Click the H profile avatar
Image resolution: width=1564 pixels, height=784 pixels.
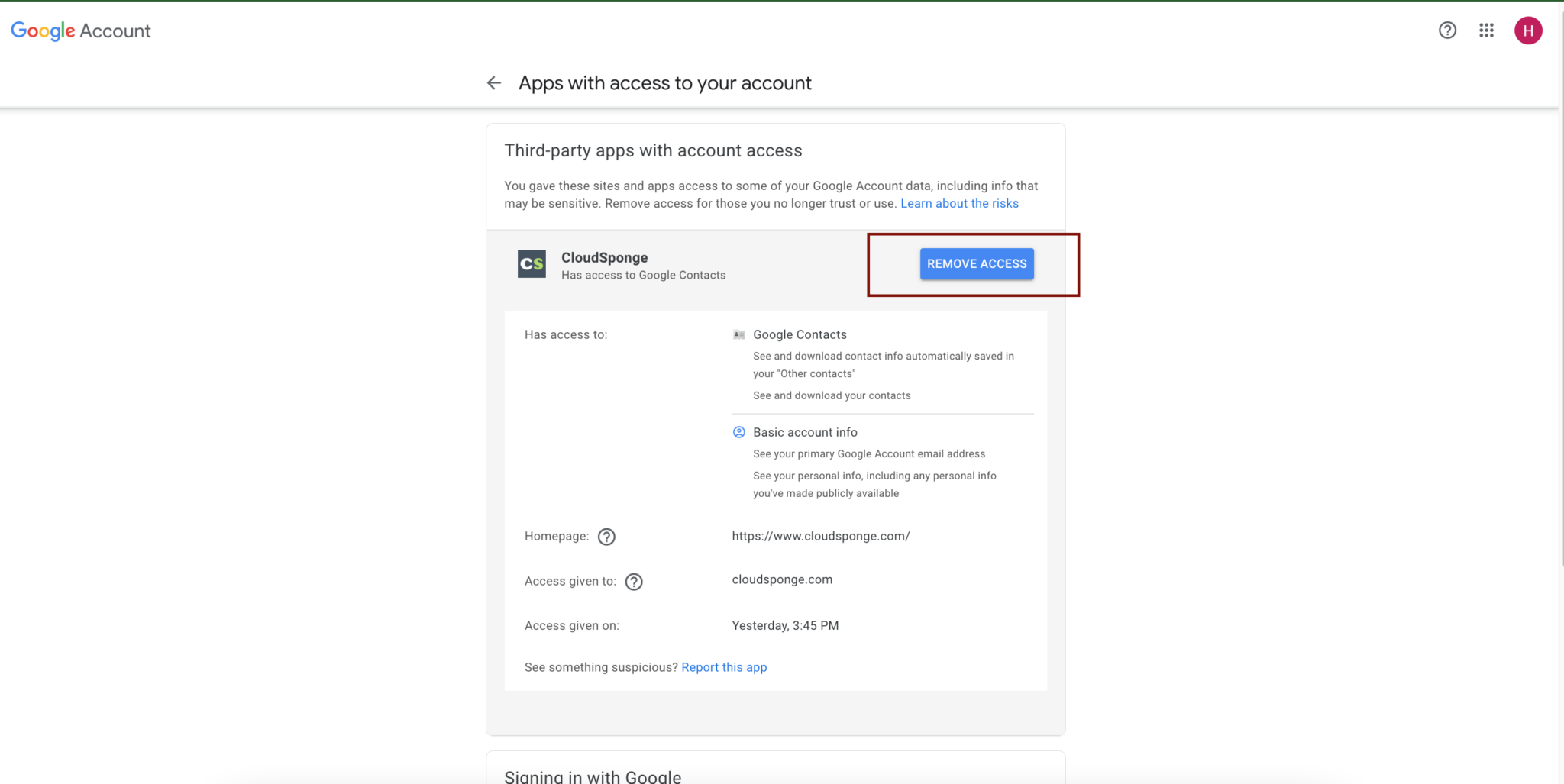click(1528, 31)
